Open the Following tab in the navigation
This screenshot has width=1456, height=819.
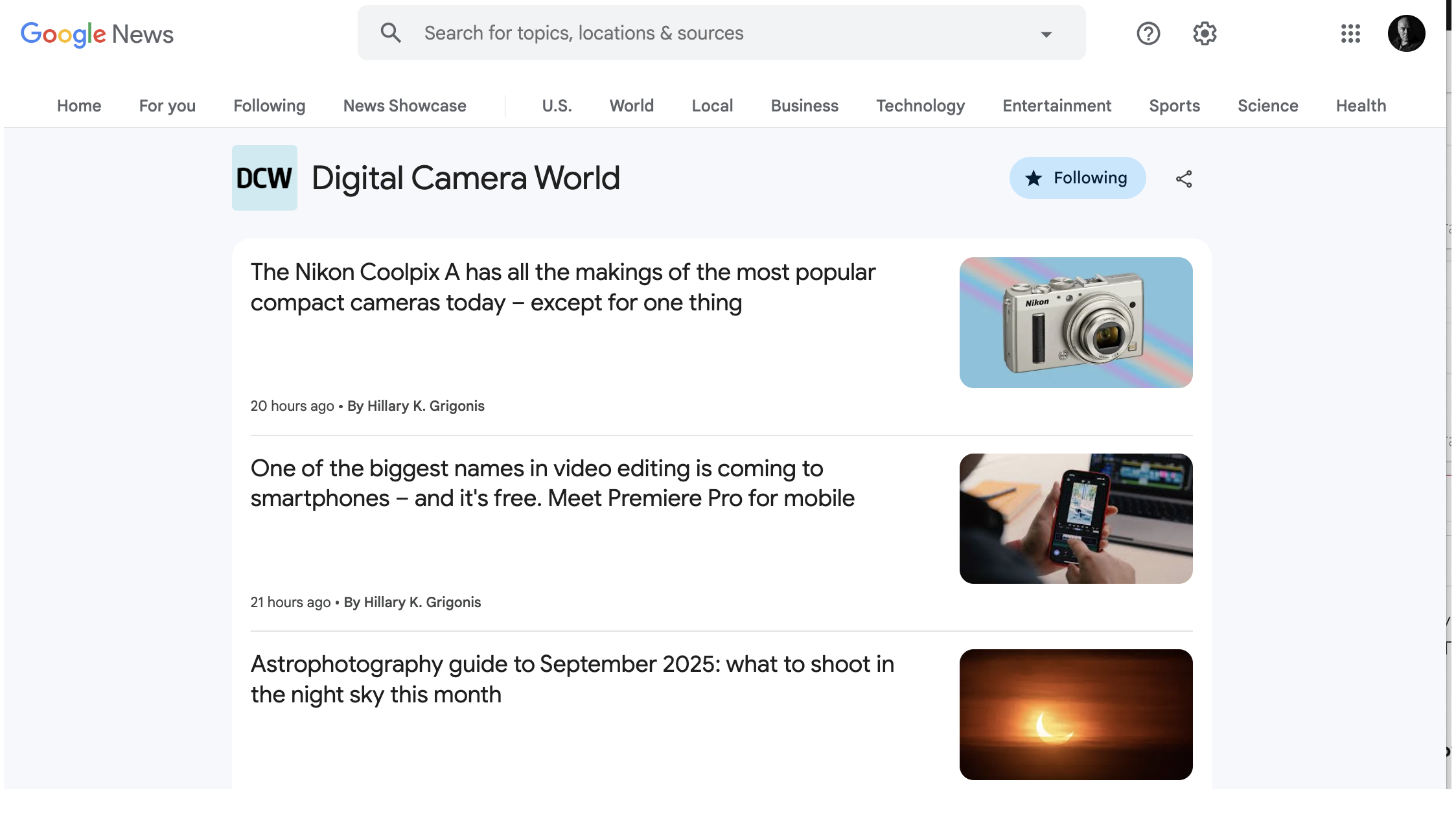coord(269,106)
